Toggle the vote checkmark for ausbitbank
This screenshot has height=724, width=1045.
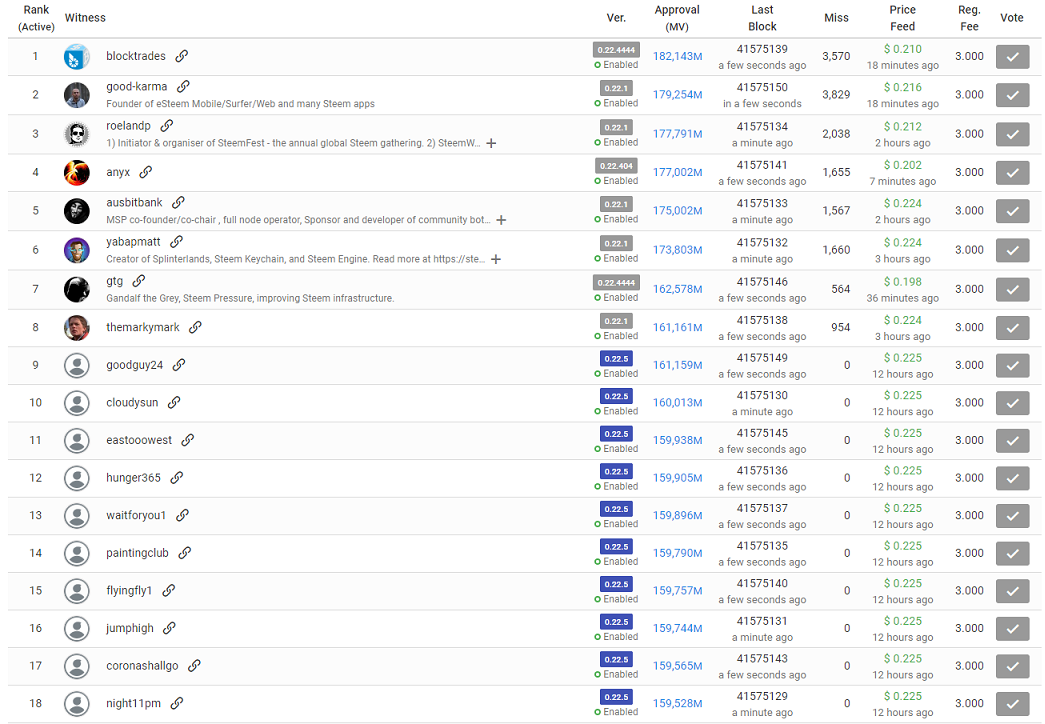[1012, 211]
